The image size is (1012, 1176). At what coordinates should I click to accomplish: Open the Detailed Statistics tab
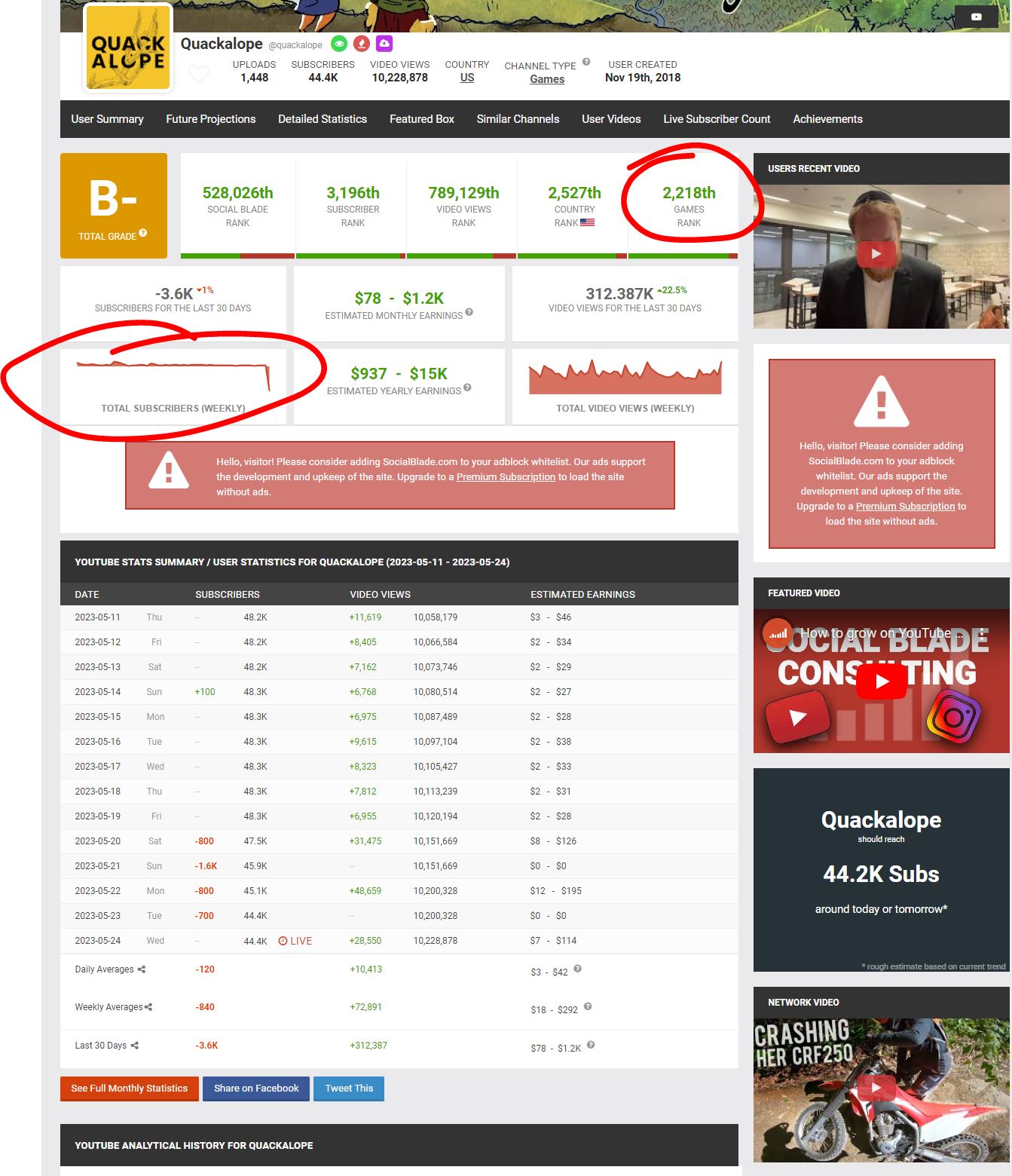pos(323,119)
